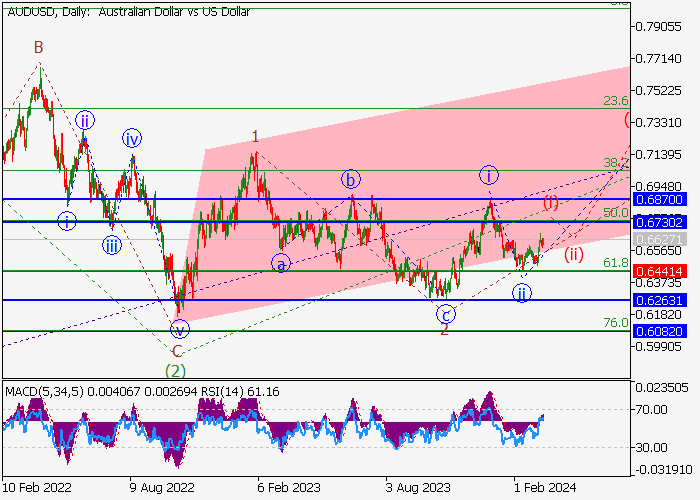
Task: Click the red wave 1 label
Action: pyautogui.click(x=255, y=136)
